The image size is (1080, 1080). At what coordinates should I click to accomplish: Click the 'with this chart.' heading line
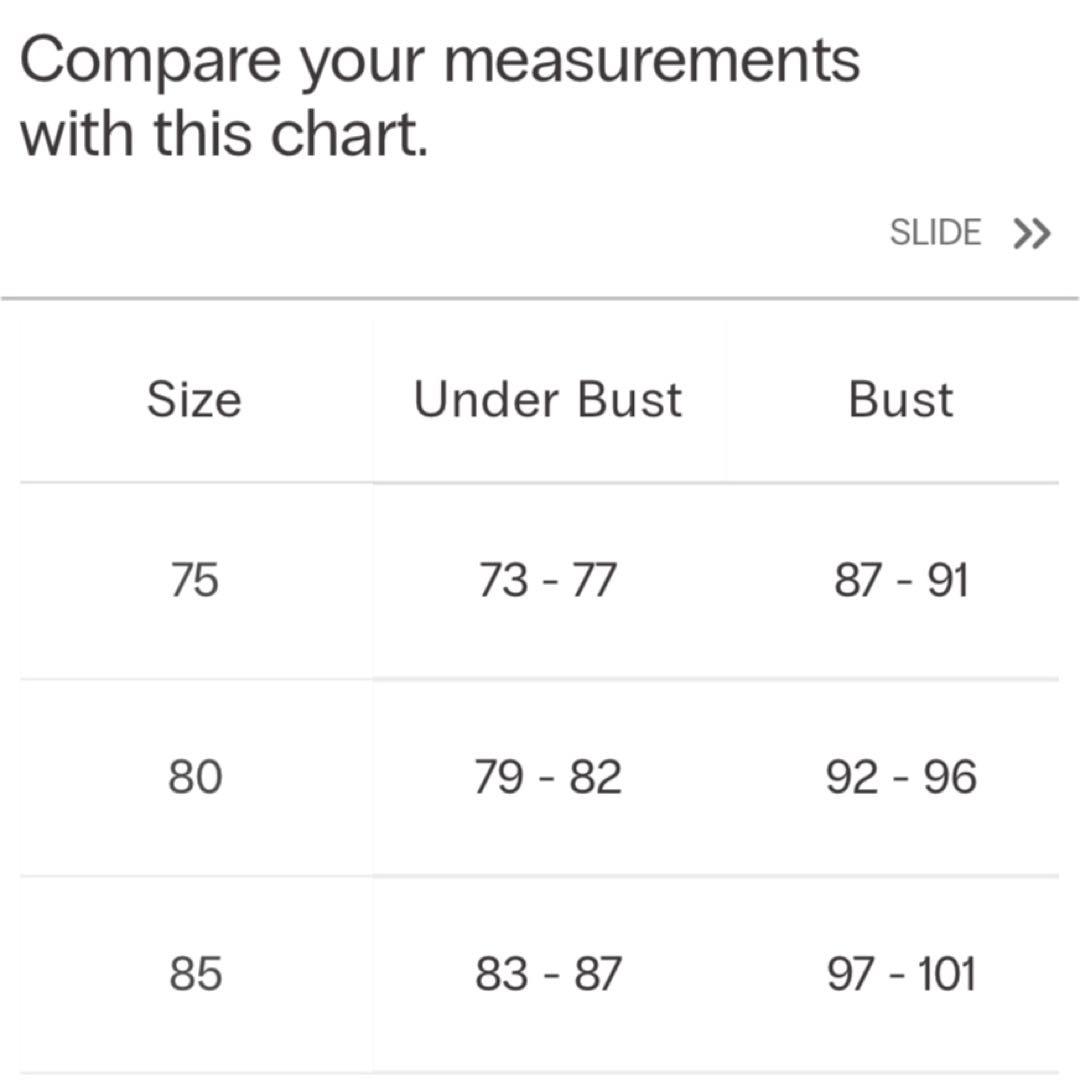(x=224, y=133)
